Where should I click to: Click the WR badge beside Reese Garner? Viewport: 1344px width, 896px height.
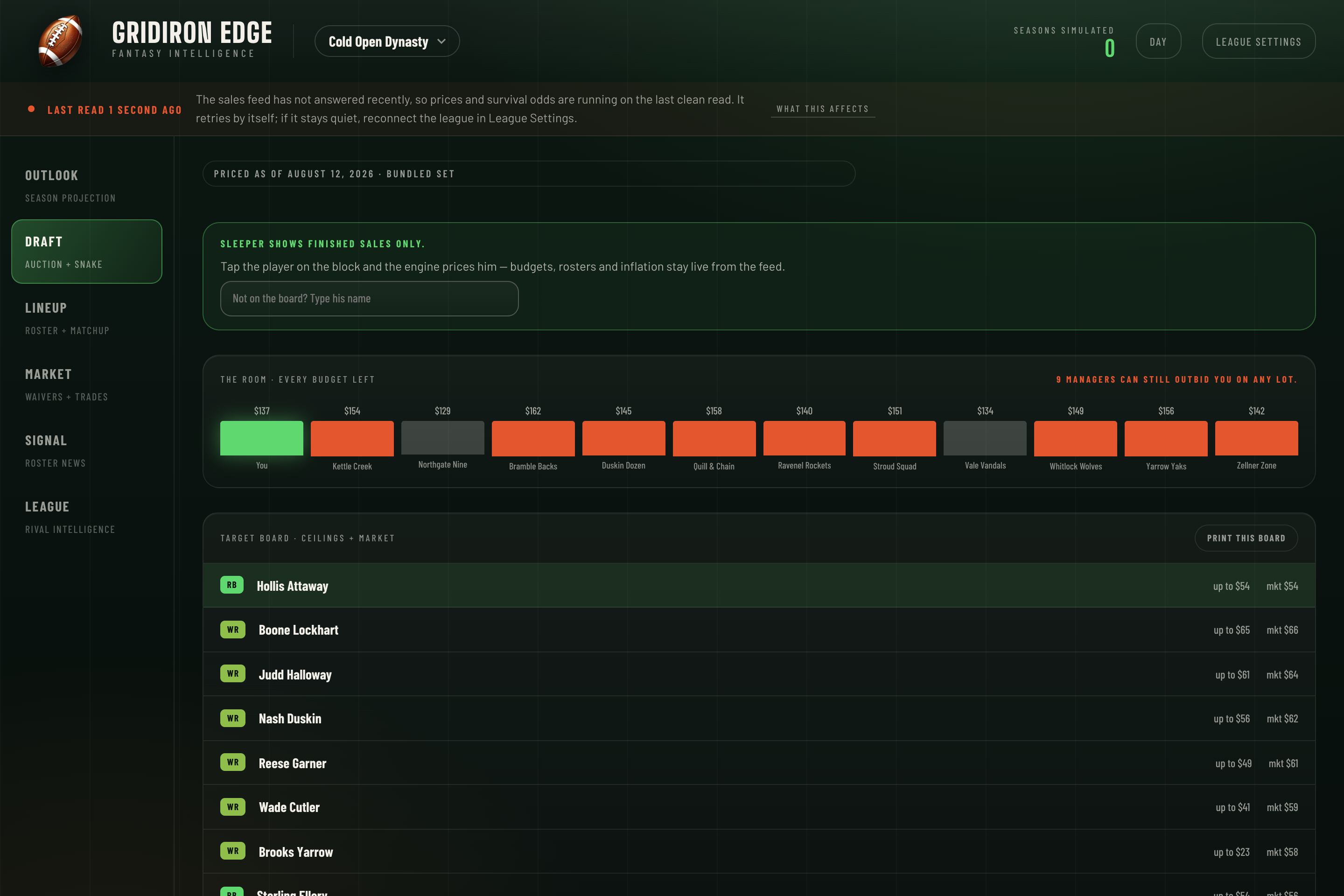[232, 762]
